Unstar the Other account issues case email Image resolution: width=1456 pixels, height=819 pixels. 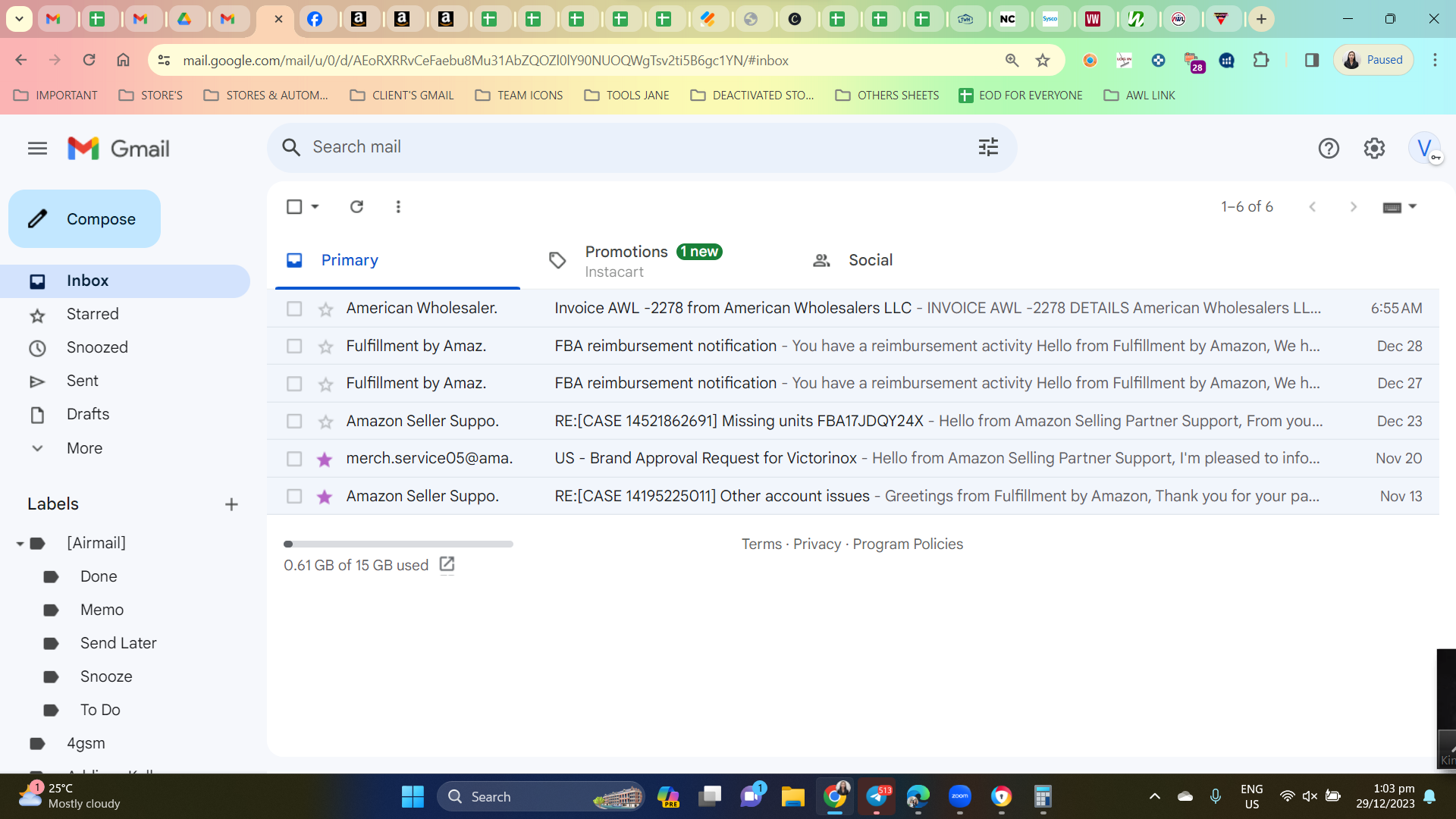coord(325,497)
